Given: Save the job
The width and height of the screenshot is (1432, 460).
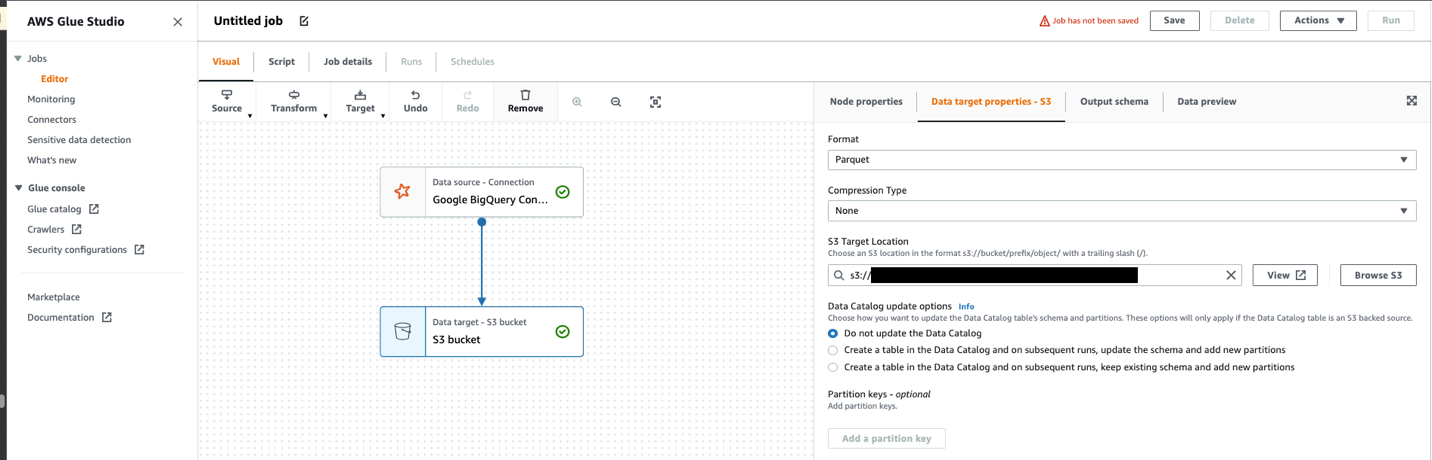Looking at the screenshot, I should pyautogui.click(x=1174, y=20).
